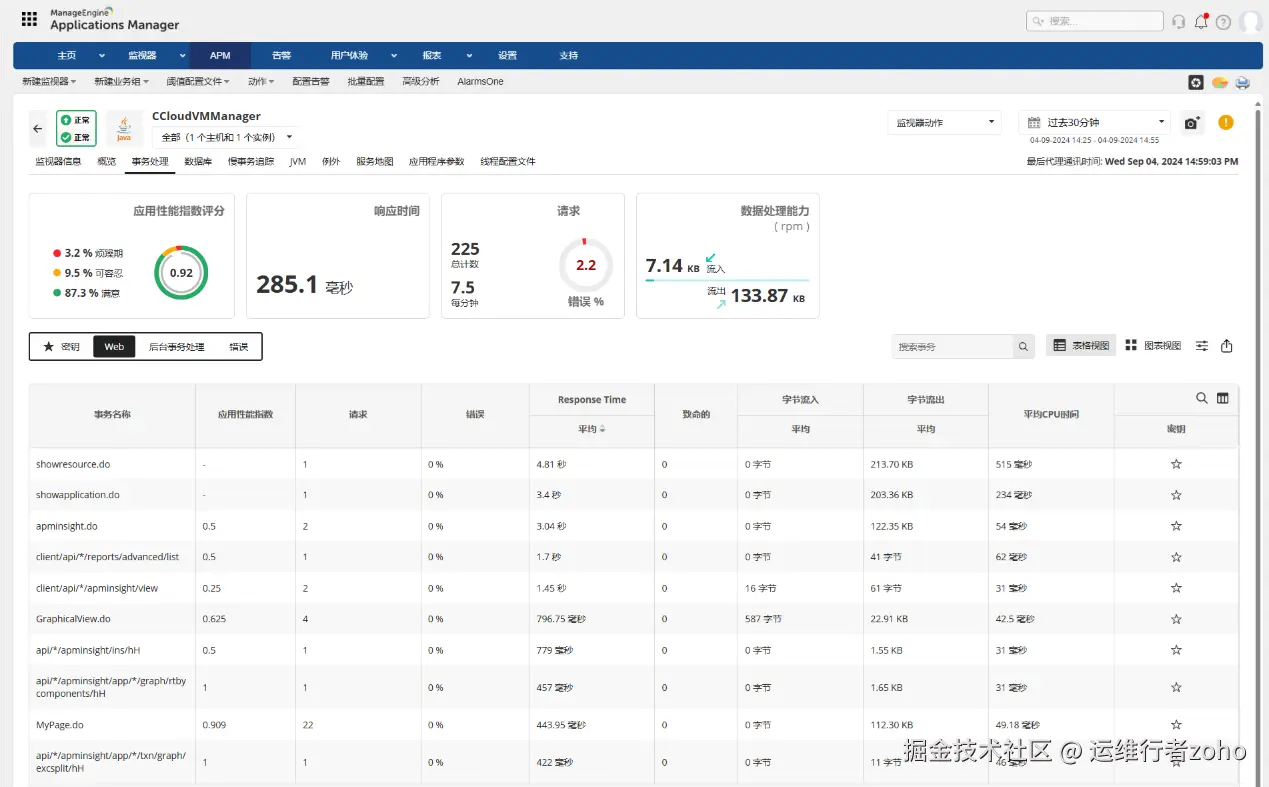Screen dimensions: 1269x787
Task: Open the 新建业务组 dropdown
Action: [121, 82]
